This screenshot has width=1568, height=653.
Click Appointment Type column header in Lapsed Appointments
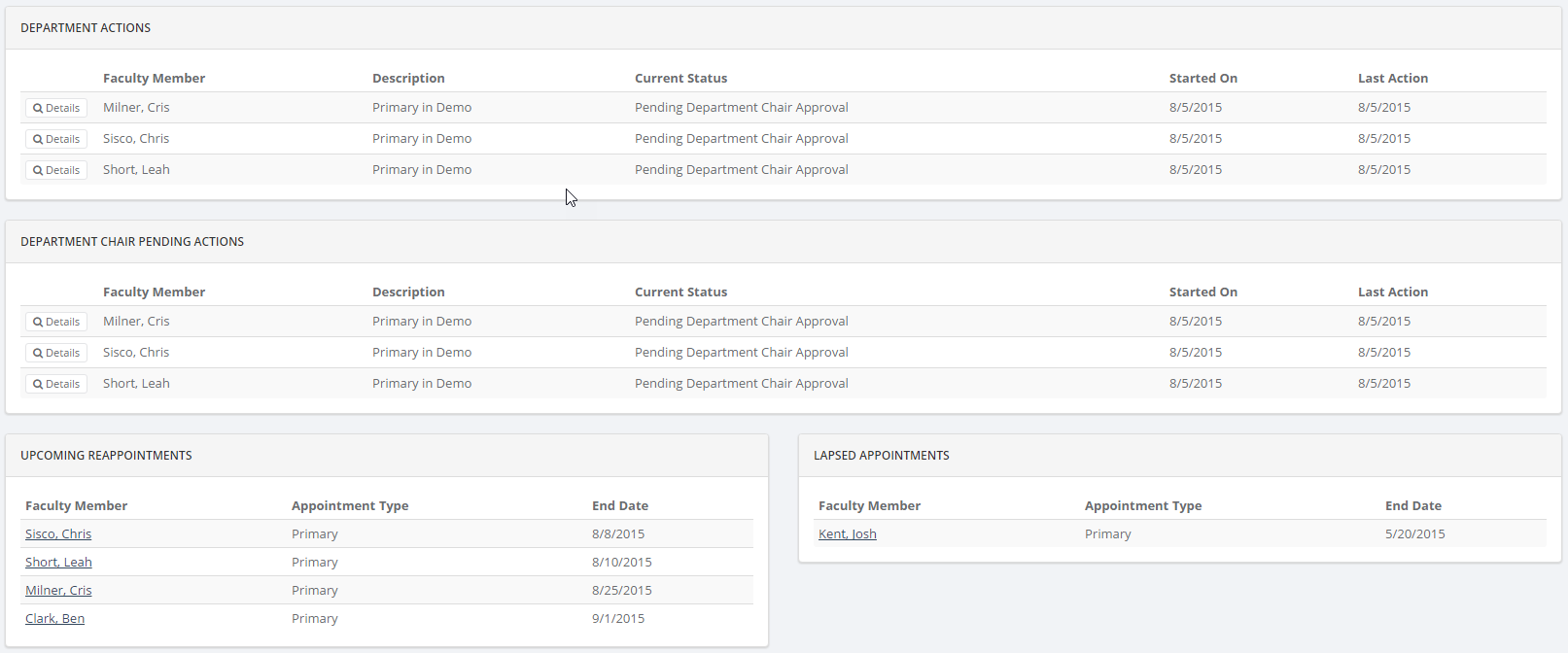(x=1142, y=506)
